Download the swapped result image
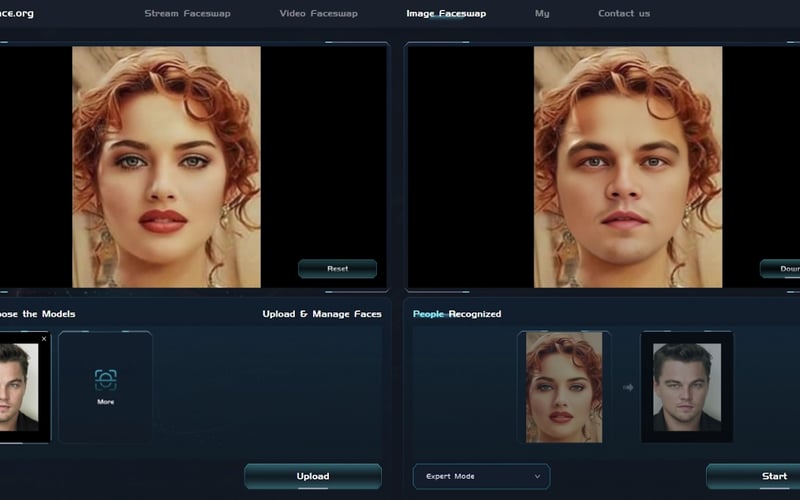The width and height of the screenshot is (800, 500). (780, 268)
